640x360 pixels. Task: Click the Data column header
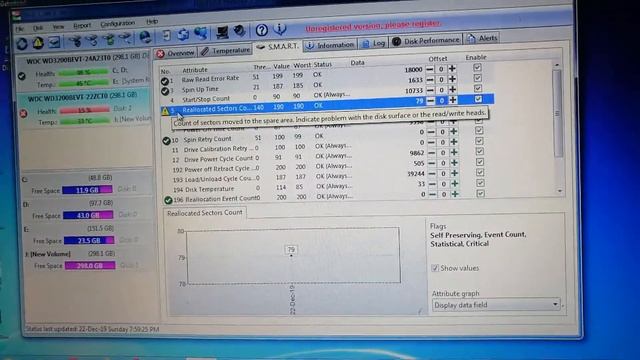pos(357,62)
